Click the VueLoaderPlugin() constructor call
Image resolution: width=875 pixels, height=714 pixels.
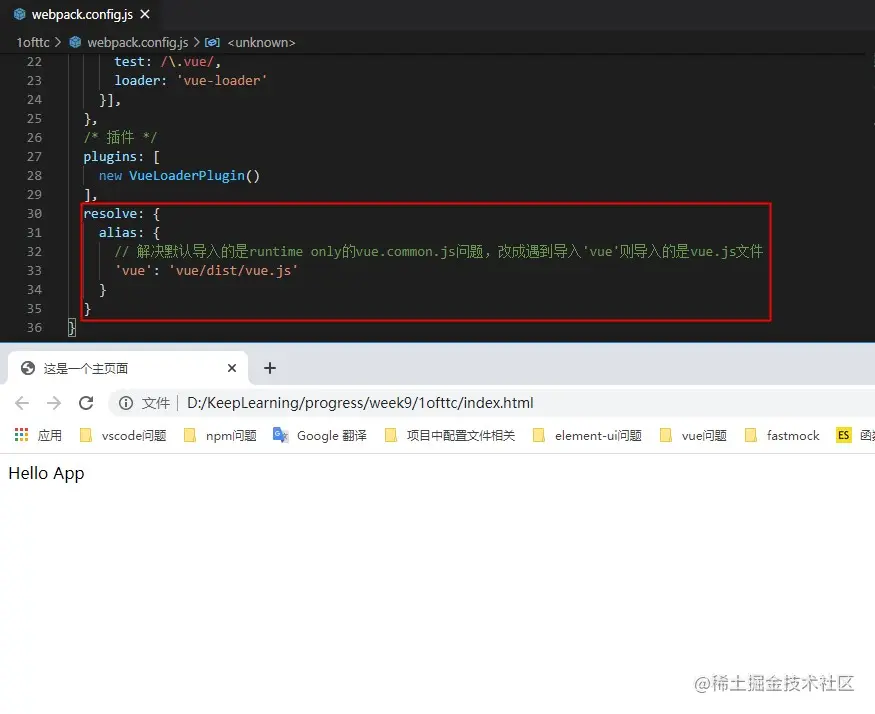[x=194, y=176]
